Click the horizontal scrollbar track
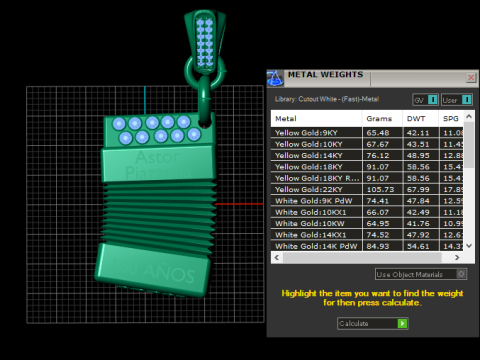480x360 pixels. (x=362, y=257)
